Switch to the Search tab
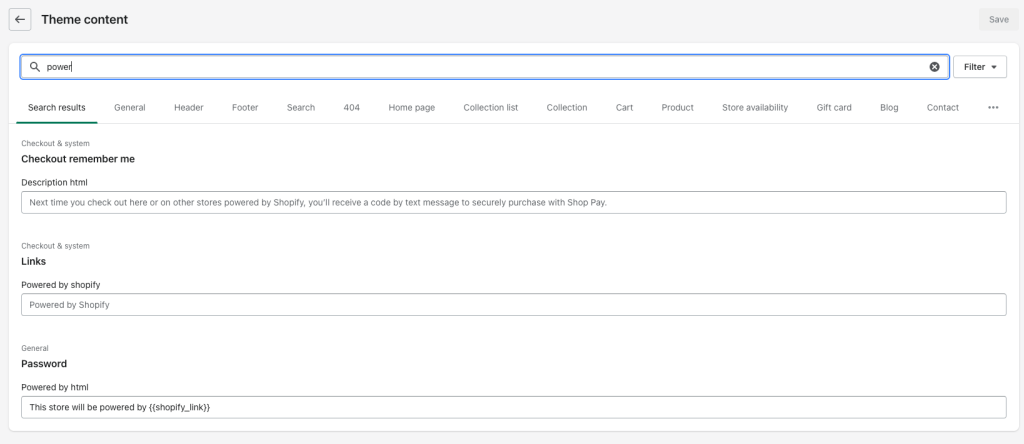 (x=300, y=108)
